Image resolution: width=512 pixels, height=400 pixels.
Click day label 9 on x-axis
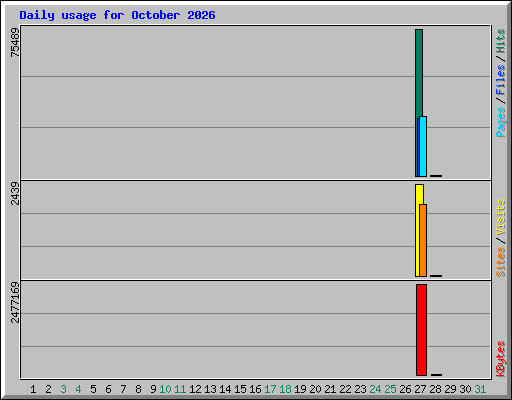click(153, 389)
